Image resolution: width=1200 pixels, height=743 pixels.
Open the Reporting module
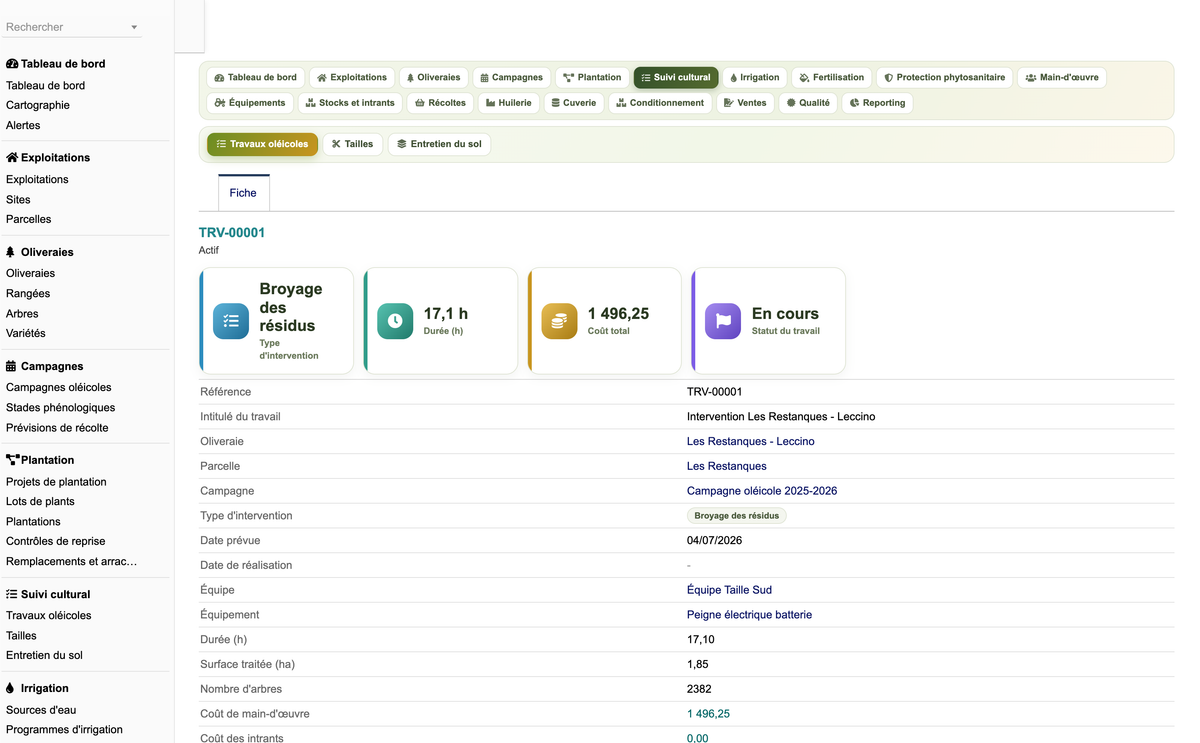[x=878, y=102]
